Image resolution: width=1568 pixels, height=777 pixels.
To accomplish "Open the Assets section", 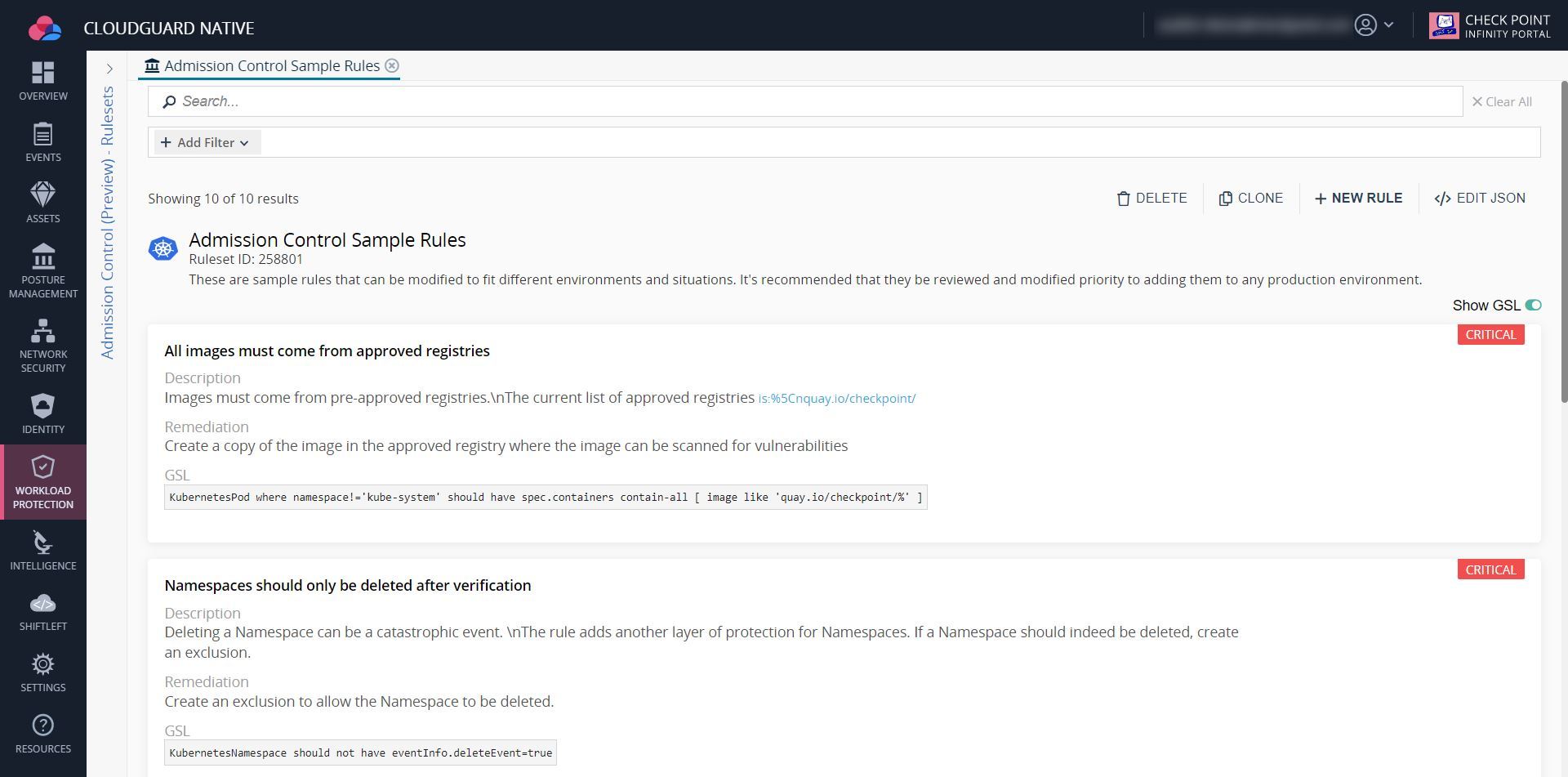I will pos(43,203).
